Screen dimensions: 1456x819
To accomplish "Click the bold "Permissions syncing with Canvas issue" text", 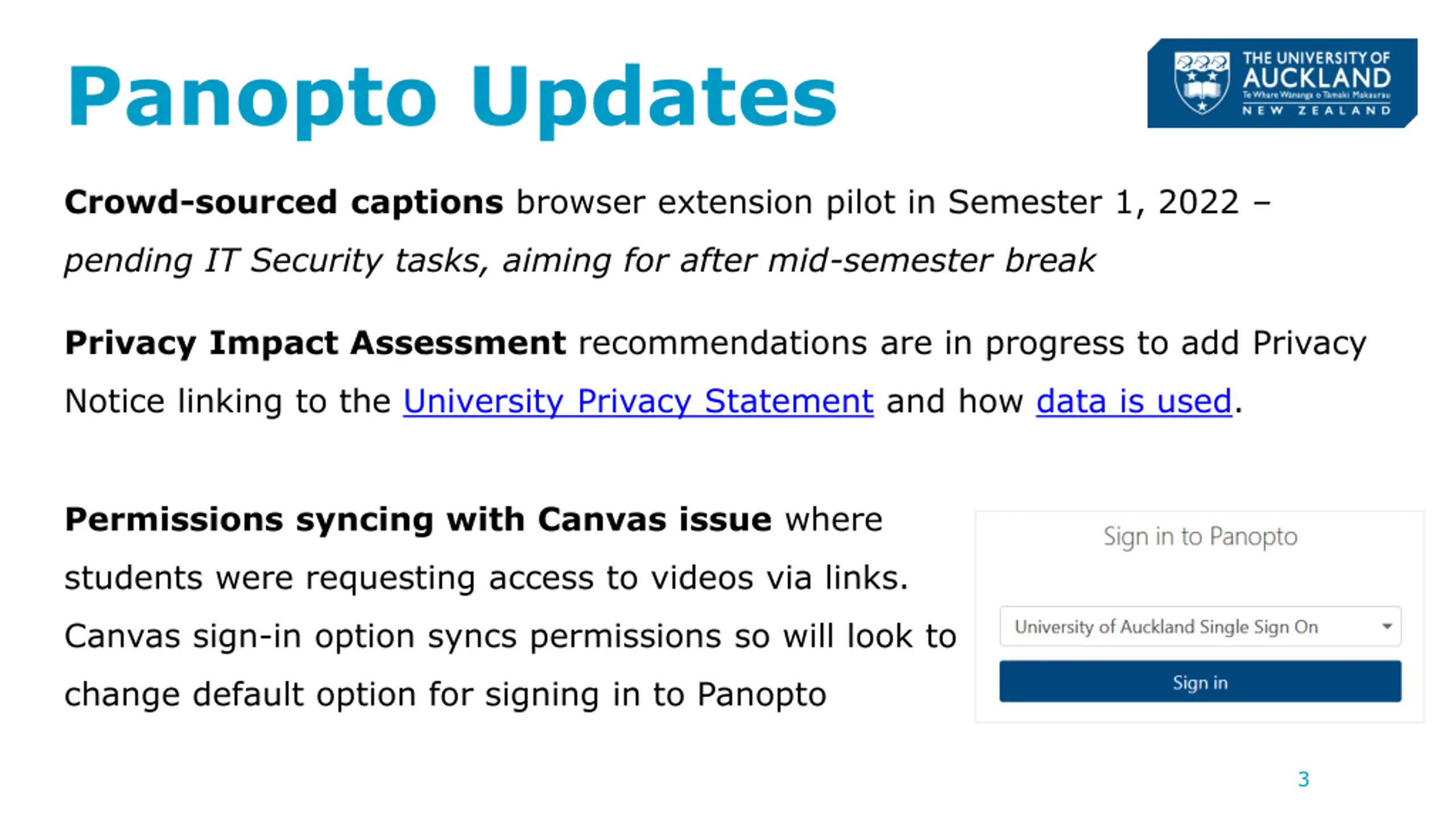I will pyautogui.click(x=418, y=519).
